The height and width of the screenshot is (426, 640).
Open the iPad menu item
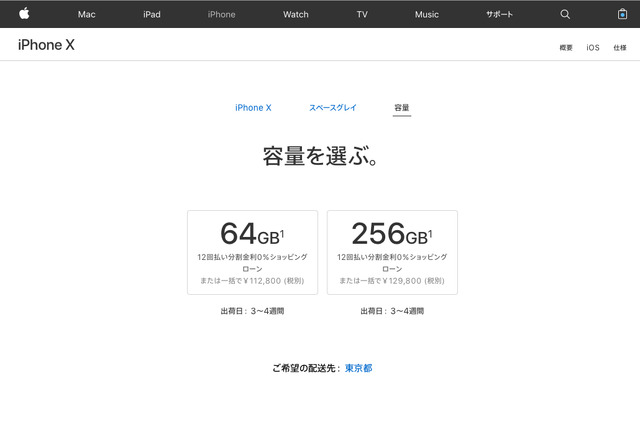(152, 14)
